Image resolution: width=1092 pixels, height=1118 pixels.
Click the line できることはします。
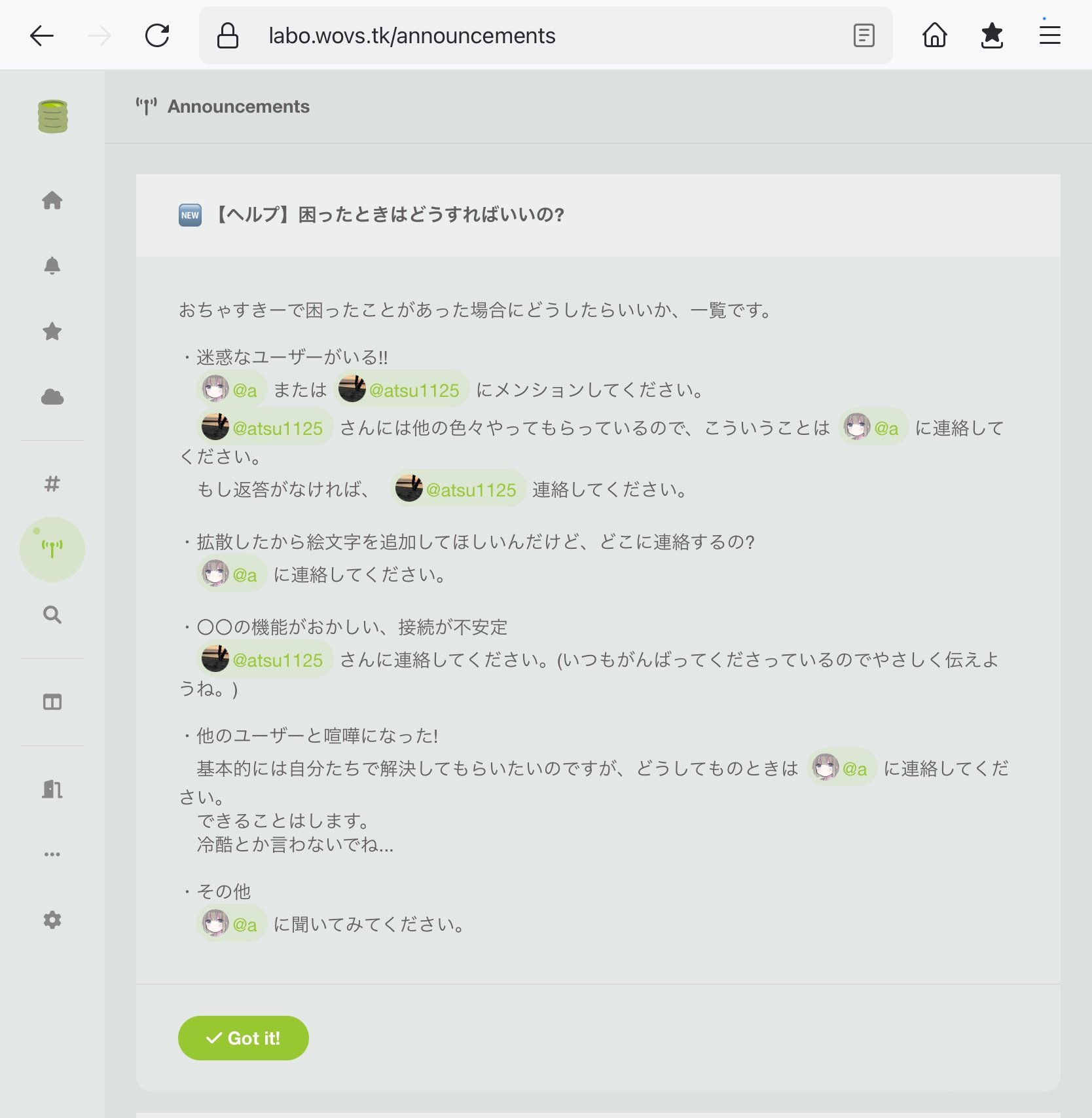coord(286,821)
